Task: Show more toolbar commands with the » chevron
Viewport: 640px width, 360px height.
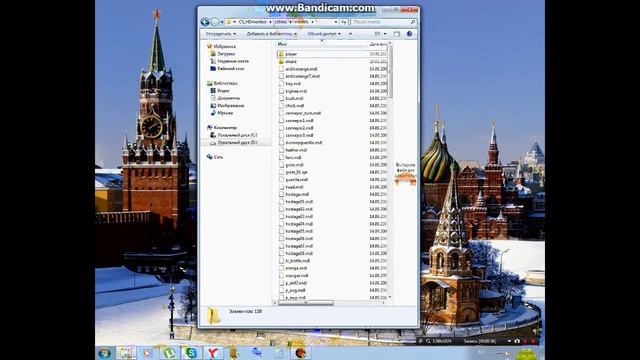Action: coord(350,34)
